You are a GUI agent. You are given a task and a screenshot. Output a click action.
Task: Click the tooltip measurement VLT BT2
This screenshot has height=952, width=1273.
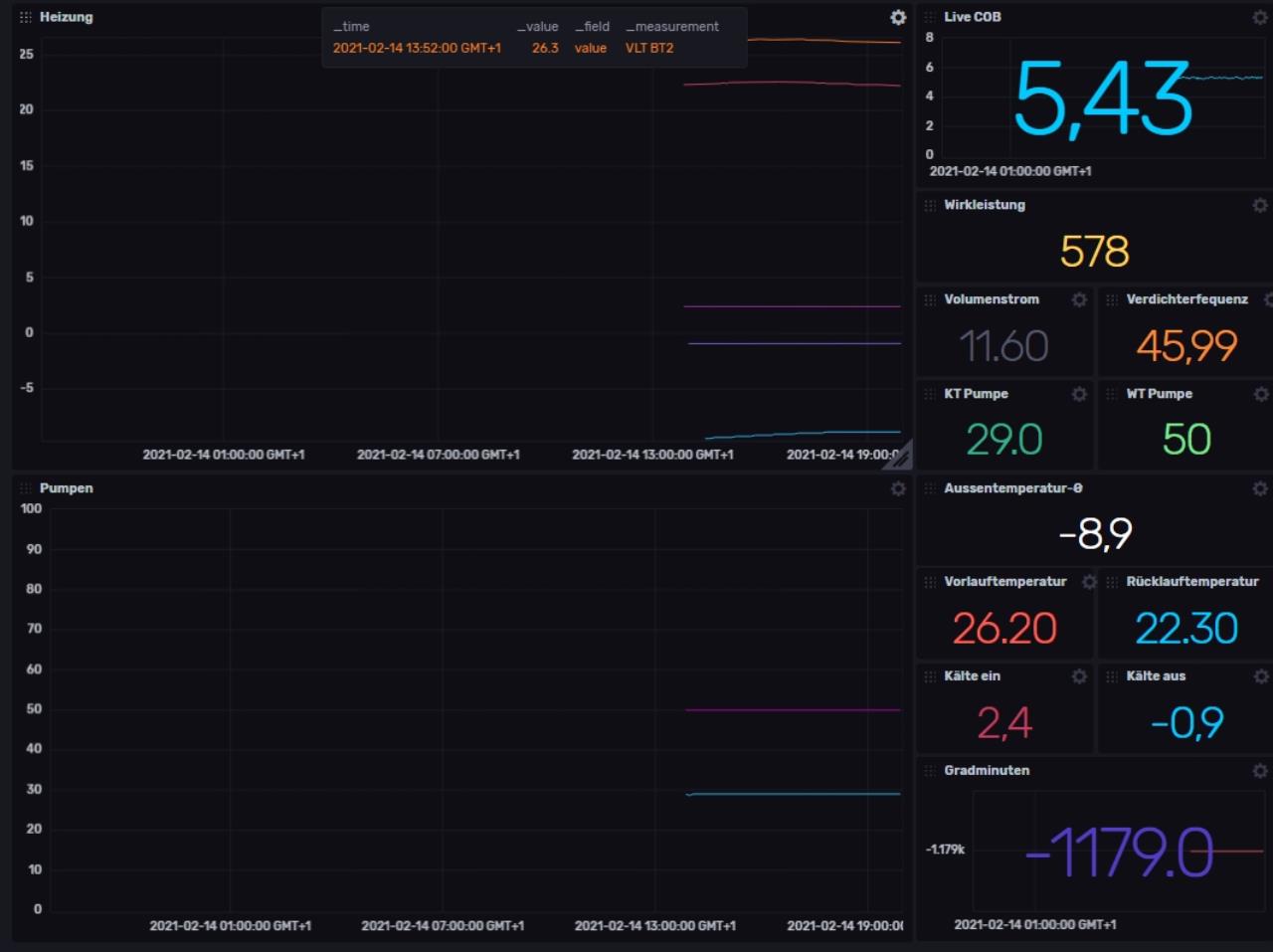[x=649, y=48]
